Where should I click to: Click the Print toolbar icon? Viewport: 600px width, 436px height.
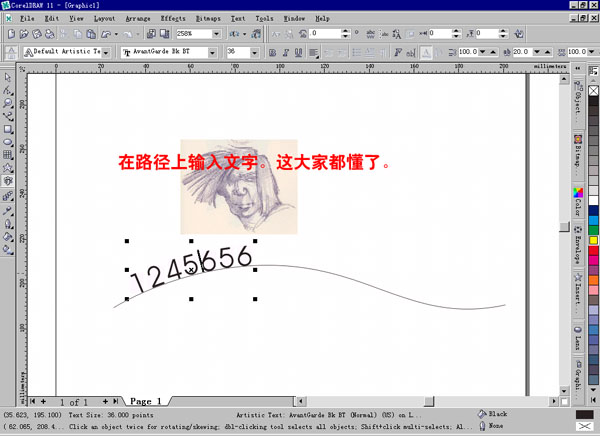(50, 34)
